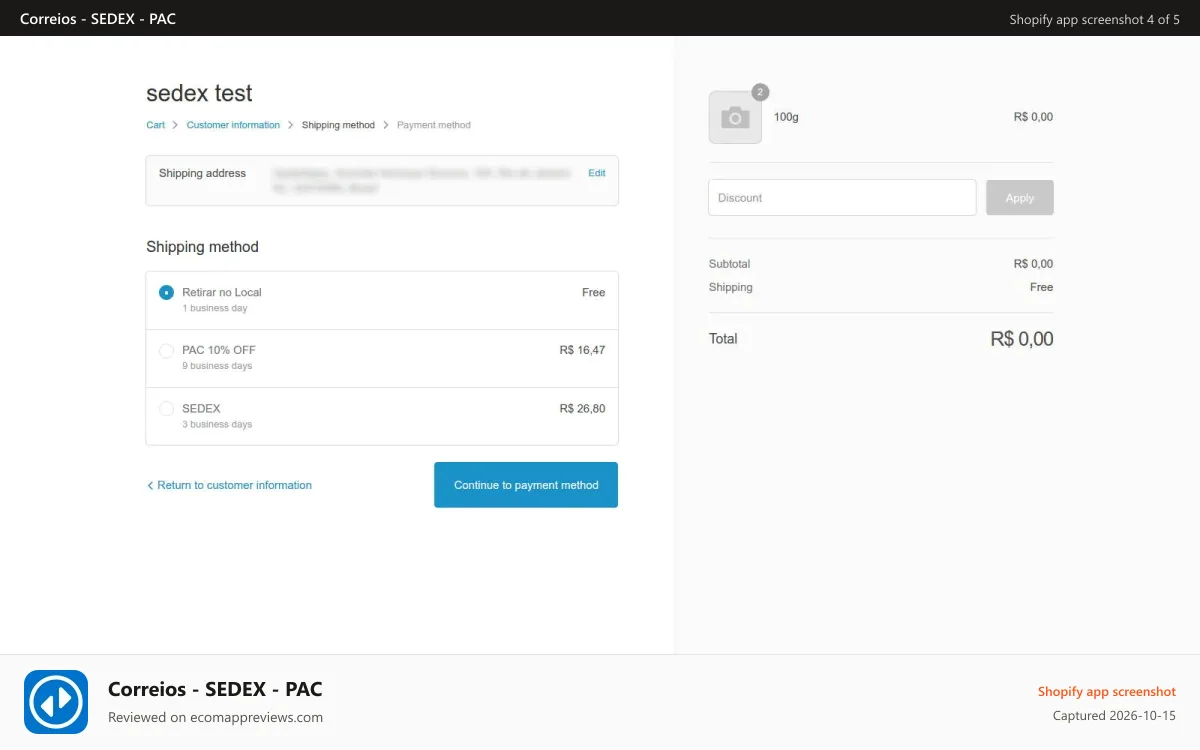Click the Shipping address label
The width and height of the screenshot is (1200, 750).
[202, 173]
